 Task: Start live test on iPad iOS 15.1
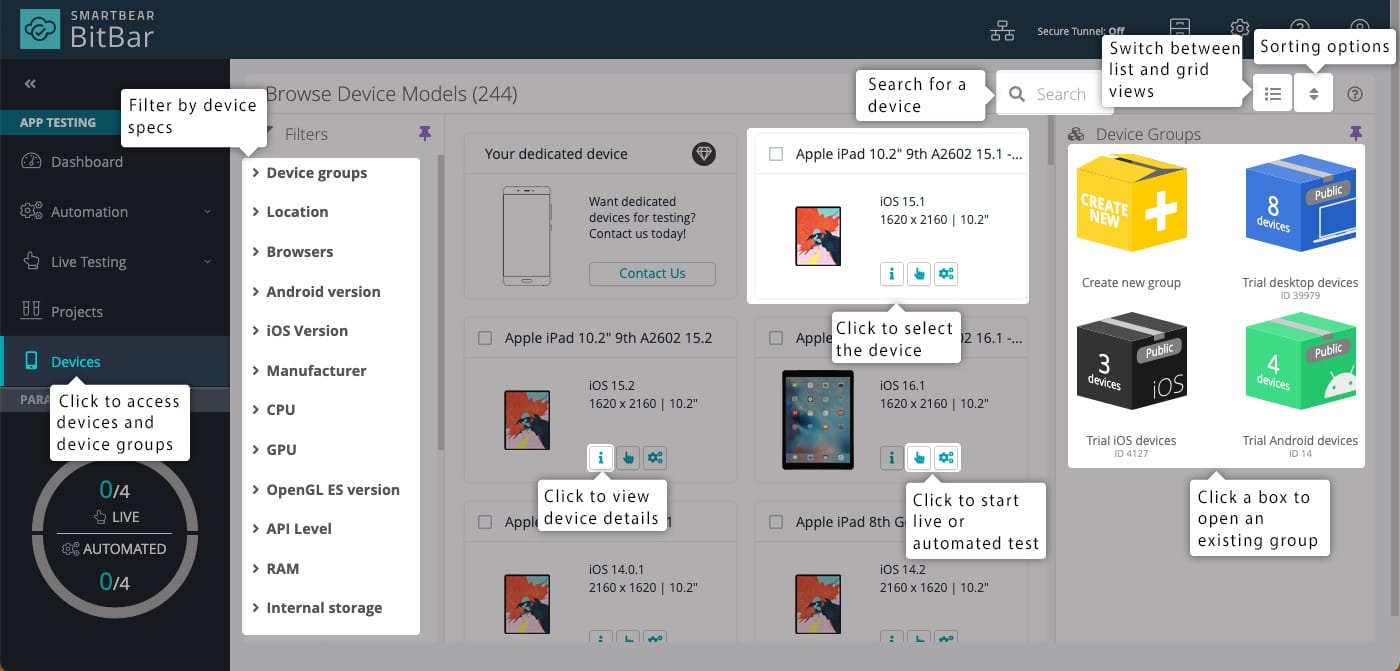[918, 273]
